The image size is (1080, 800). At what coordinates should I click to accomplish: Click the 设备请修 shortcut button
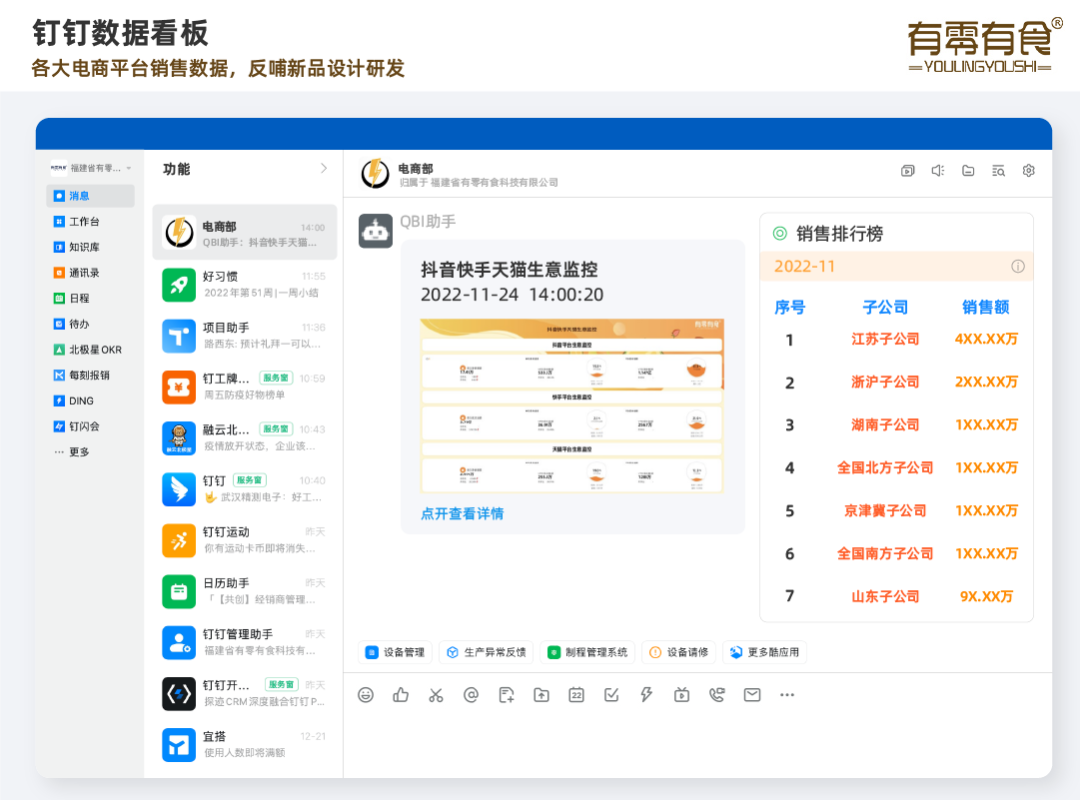point(678,652)
